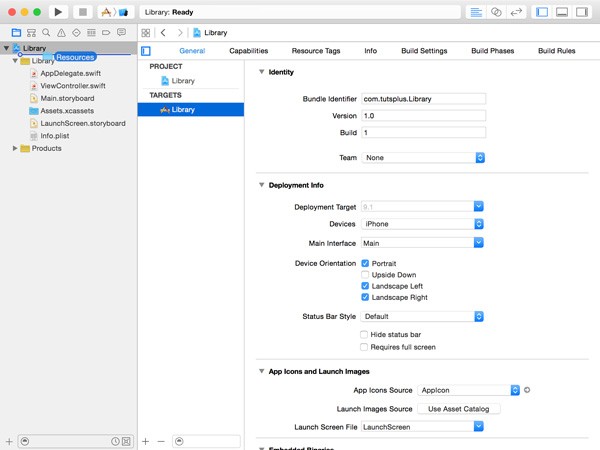Remove the selected target with minus button
Viewport: 600px width, 450px height.
tap(161, 441)
